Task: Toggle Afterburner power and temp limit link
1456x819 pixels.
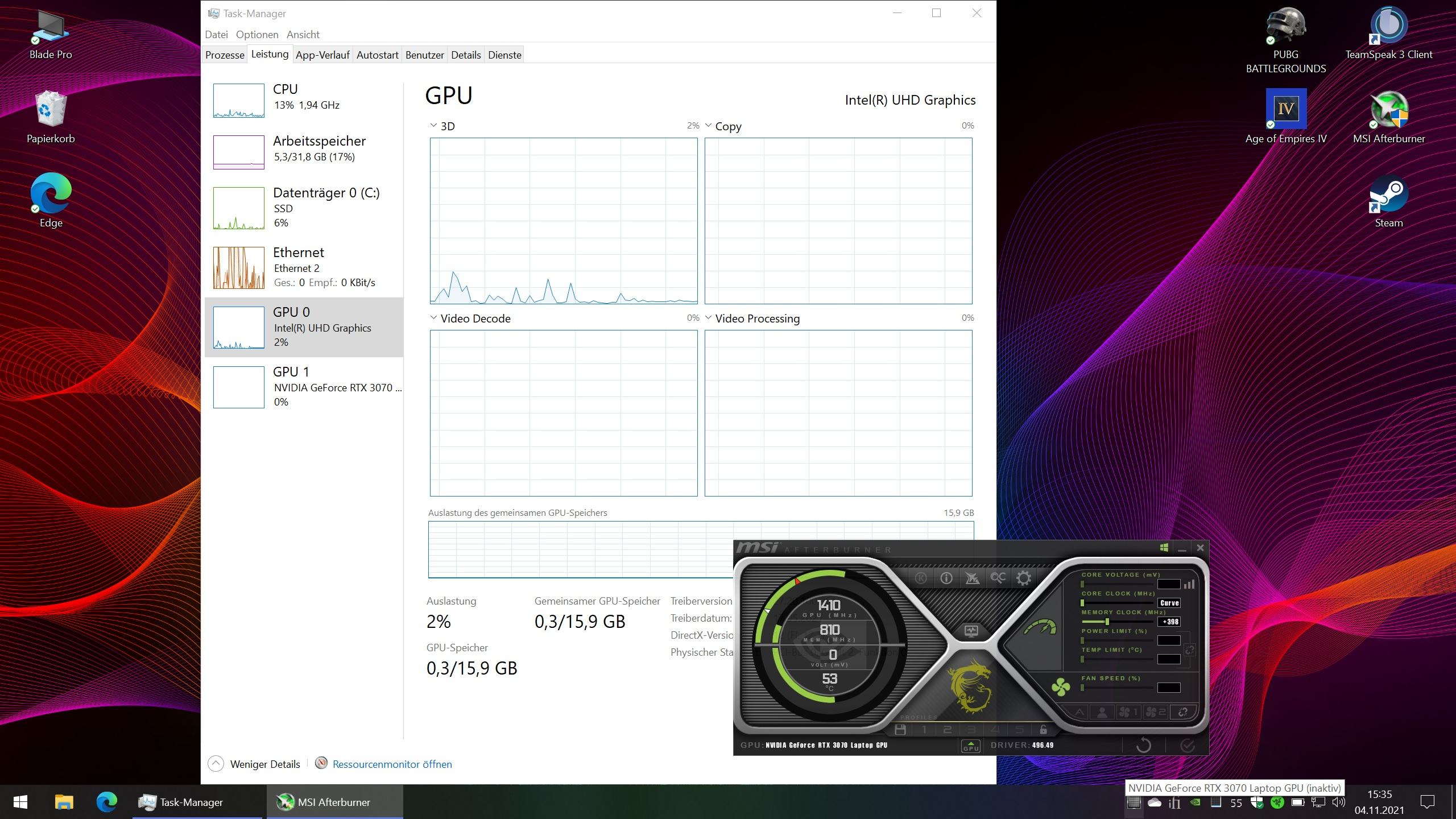Action: [1189, 650]
